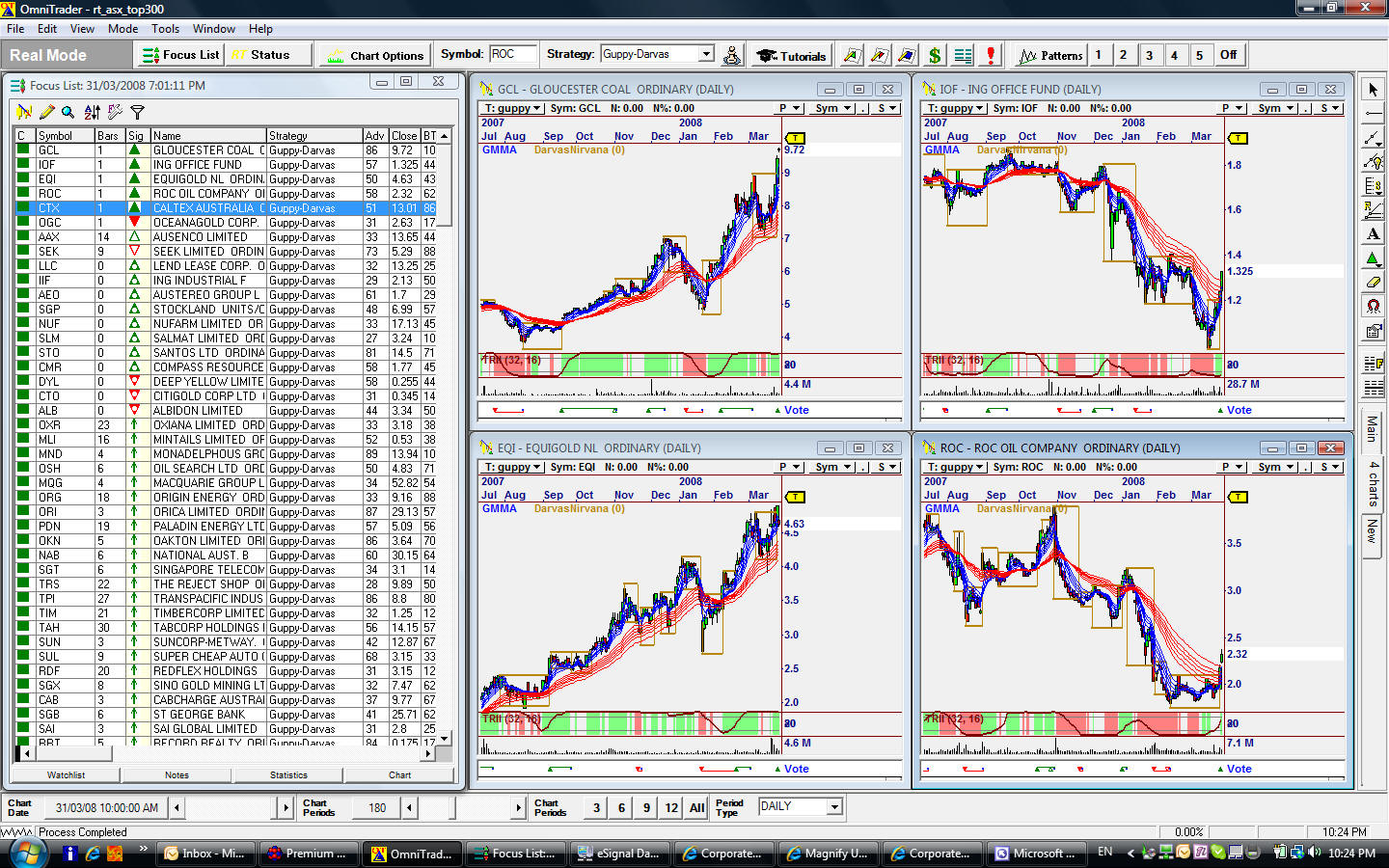Open the T: guppy dropdown in IOF chart

(x=955, y=108)
